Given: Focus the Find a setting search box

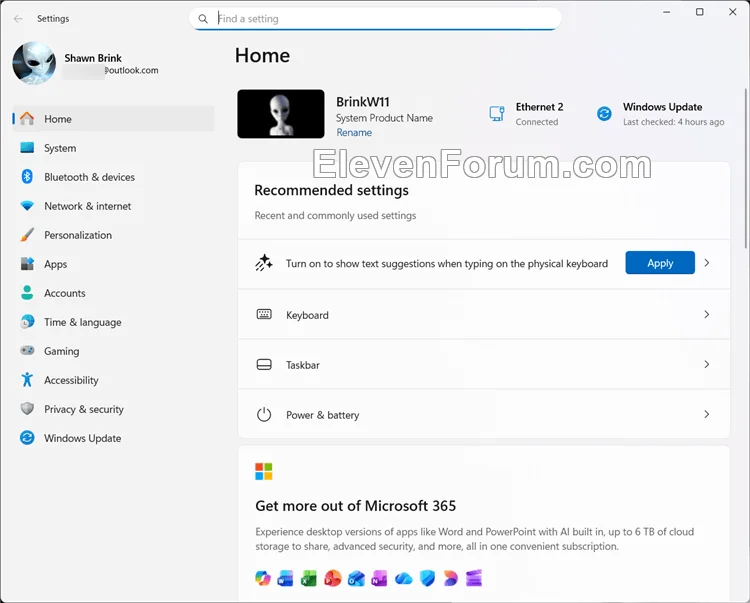Looking at the screenshot, I should click(375, 19).
